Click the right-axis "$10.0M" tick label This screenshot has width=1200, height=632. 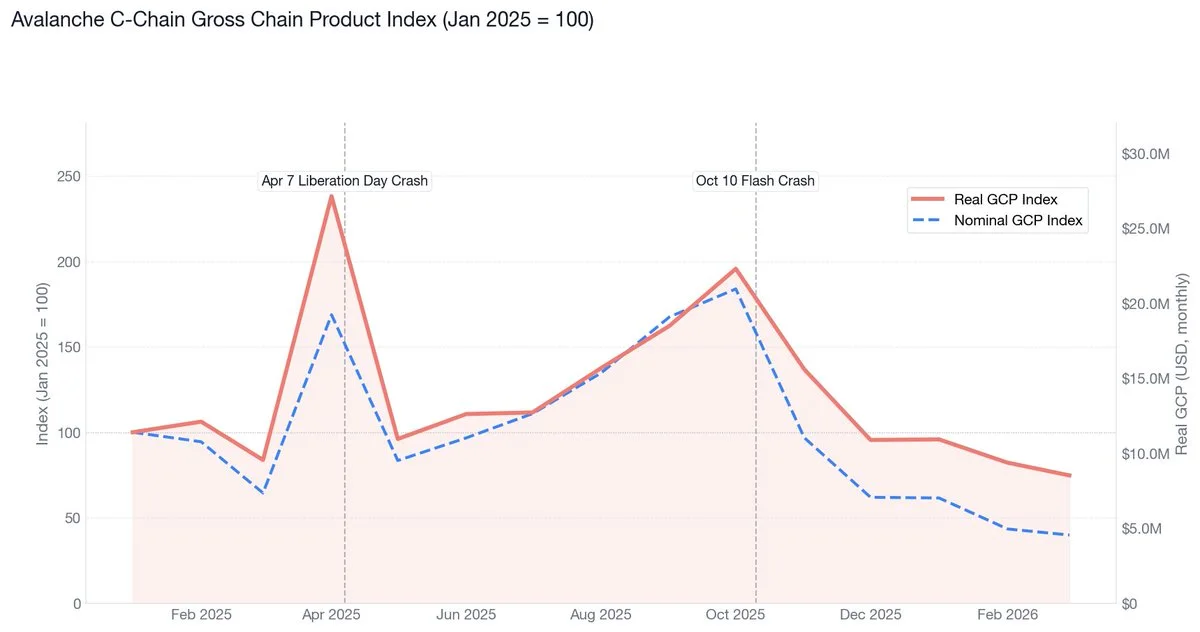click(1145, 454)
